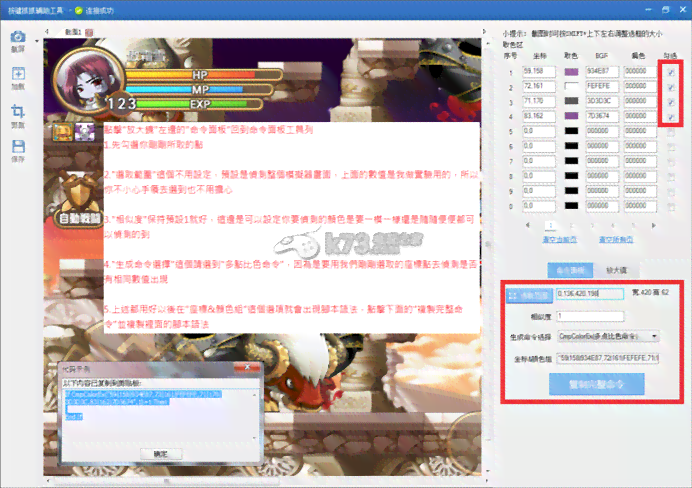Click coordinate field showing 72,161

[538, 86]
